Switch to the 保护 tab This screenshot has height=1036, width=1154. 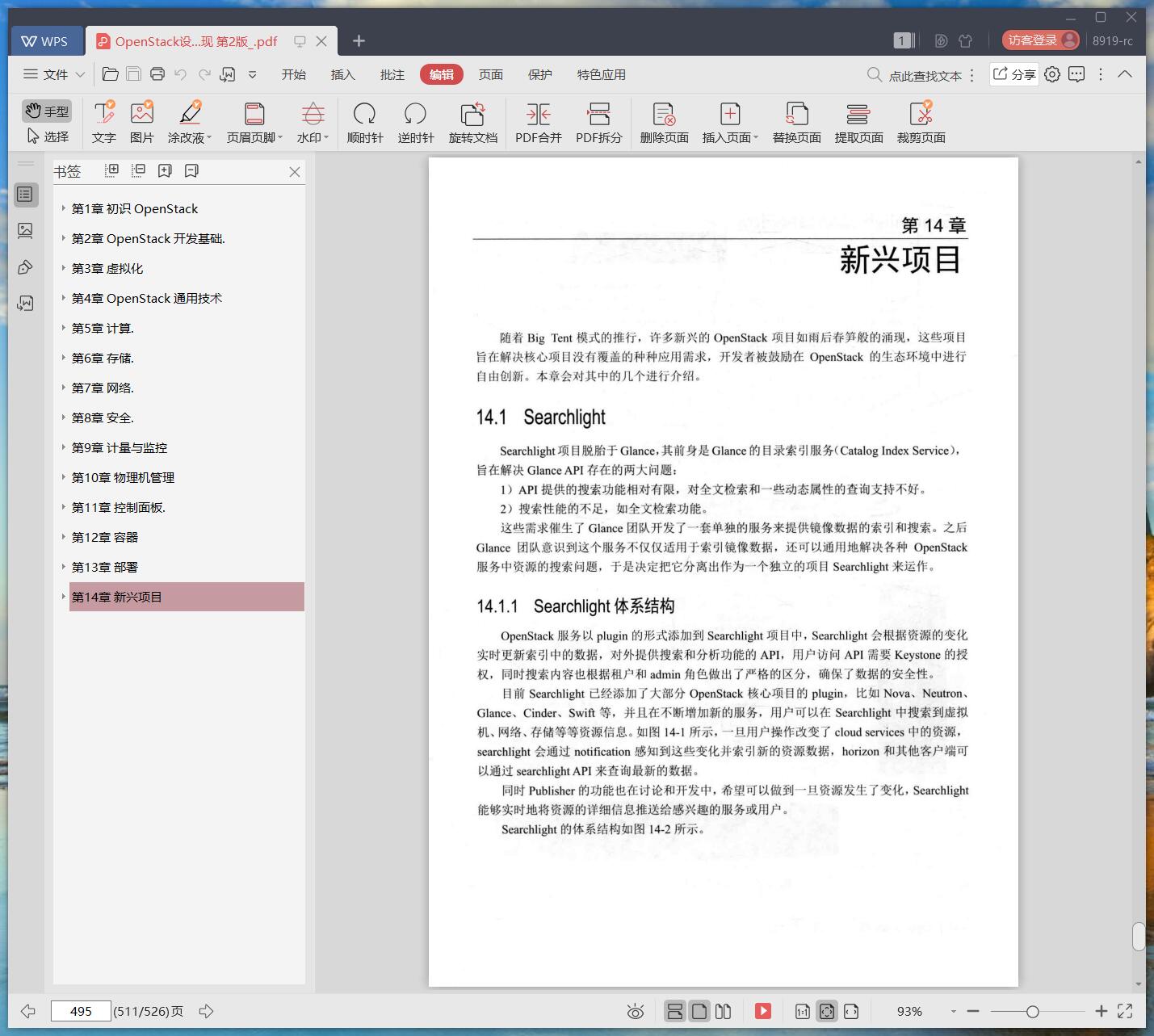[x=539, y=74]
